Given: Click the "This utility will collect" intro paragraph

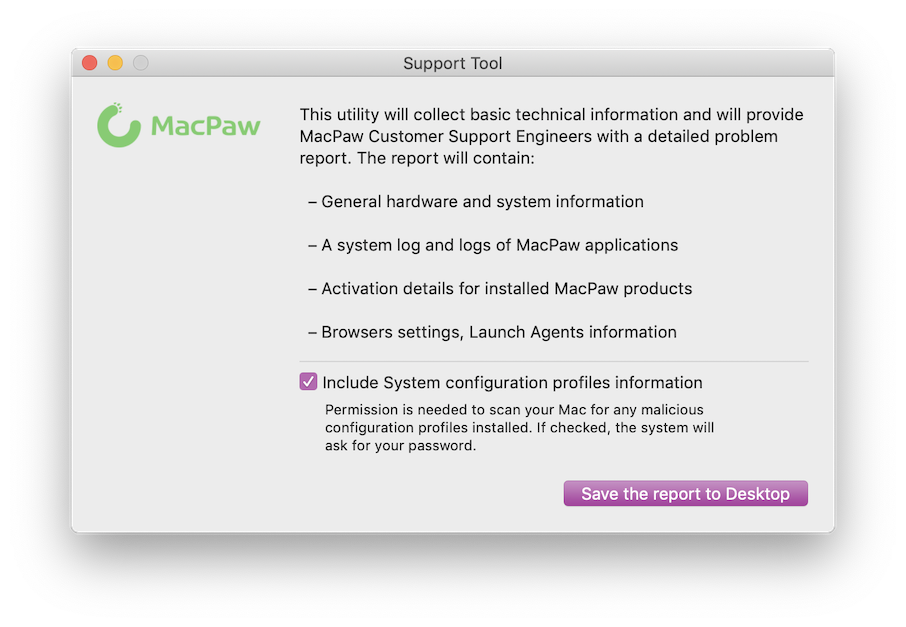Looking at the screenshot, I should [x=551, y=136].
